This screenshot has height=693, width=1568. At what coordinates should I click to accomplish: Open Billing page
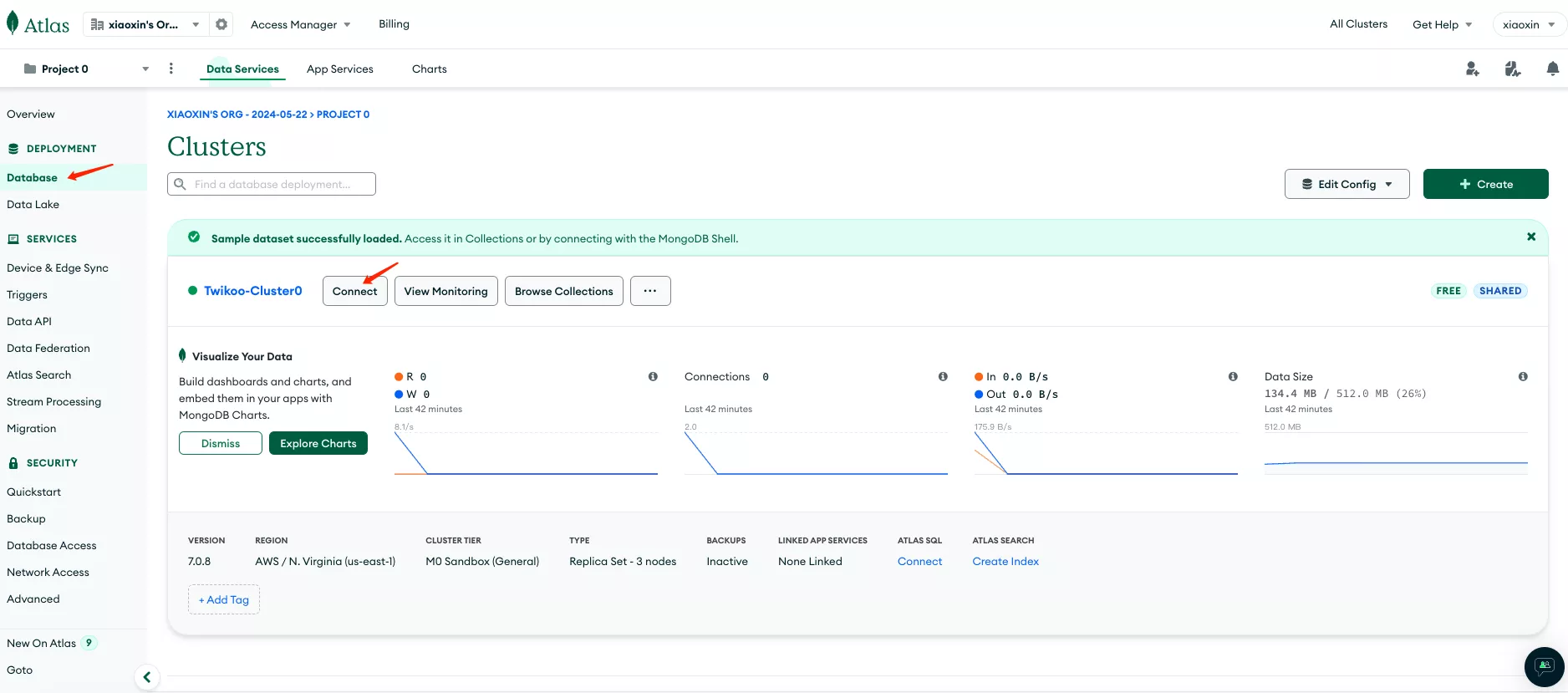click(394, 23)
